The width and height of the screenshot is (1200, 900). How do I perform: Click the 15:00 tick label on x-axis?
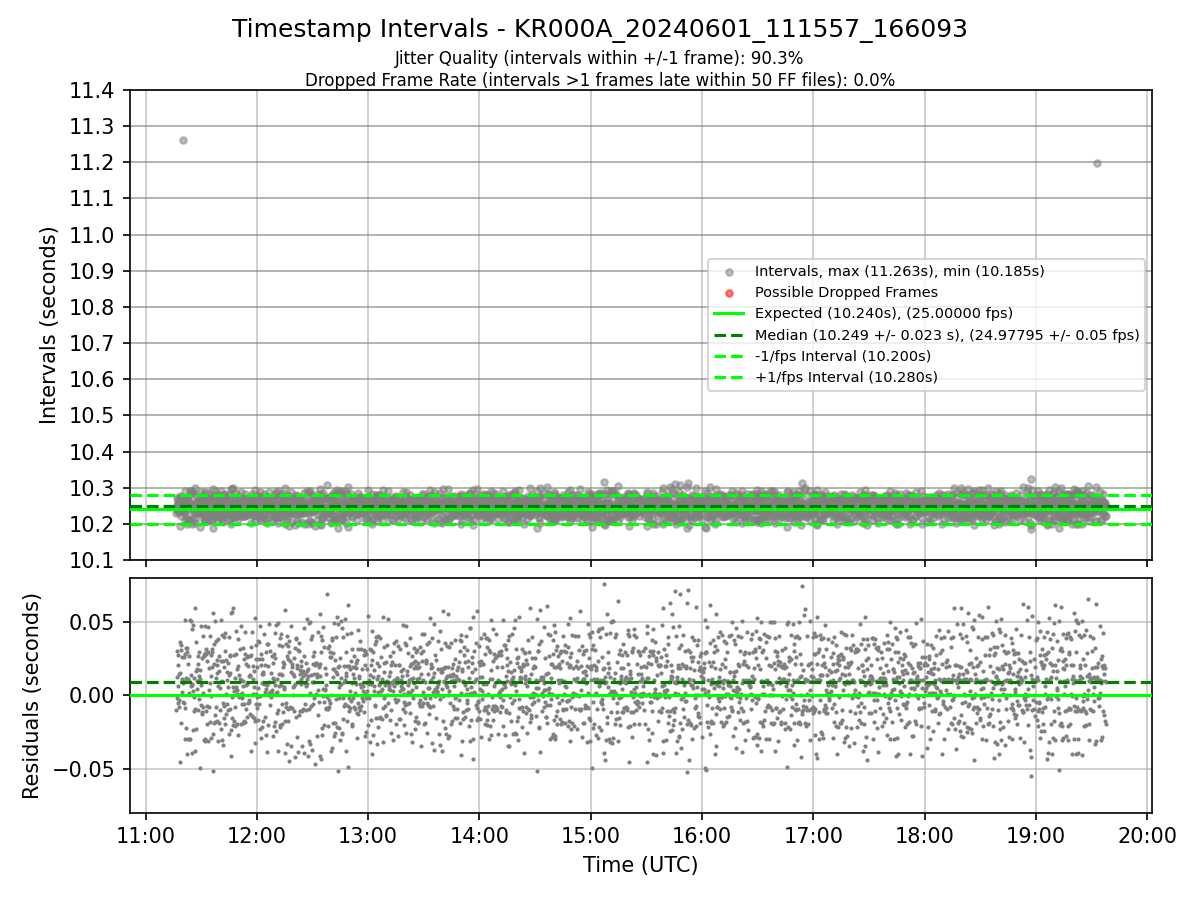[x=590, y=833]
